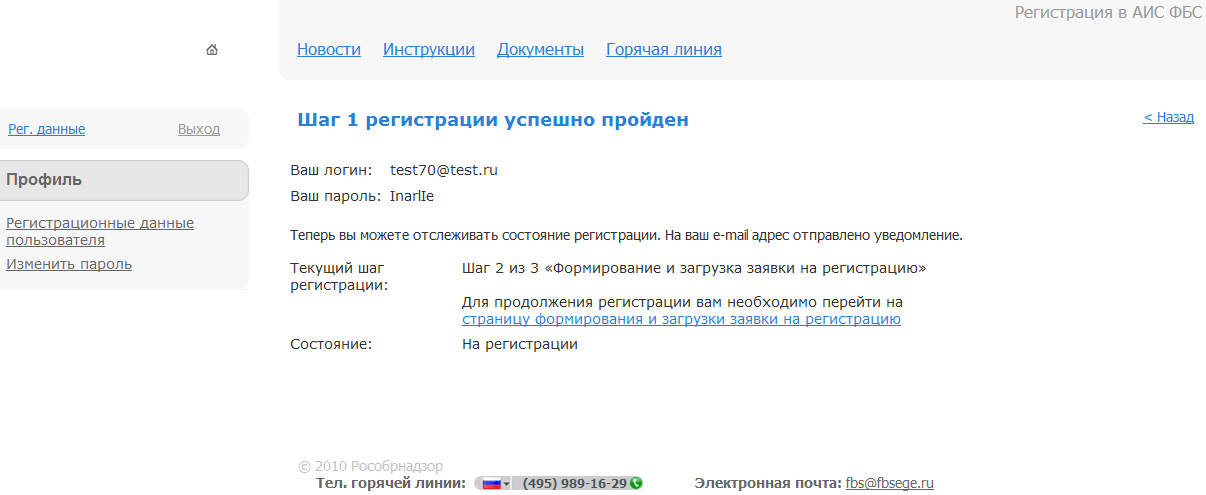Open the Документы menu item
This screenshot has width=1206, height=495.
point(540,50)
